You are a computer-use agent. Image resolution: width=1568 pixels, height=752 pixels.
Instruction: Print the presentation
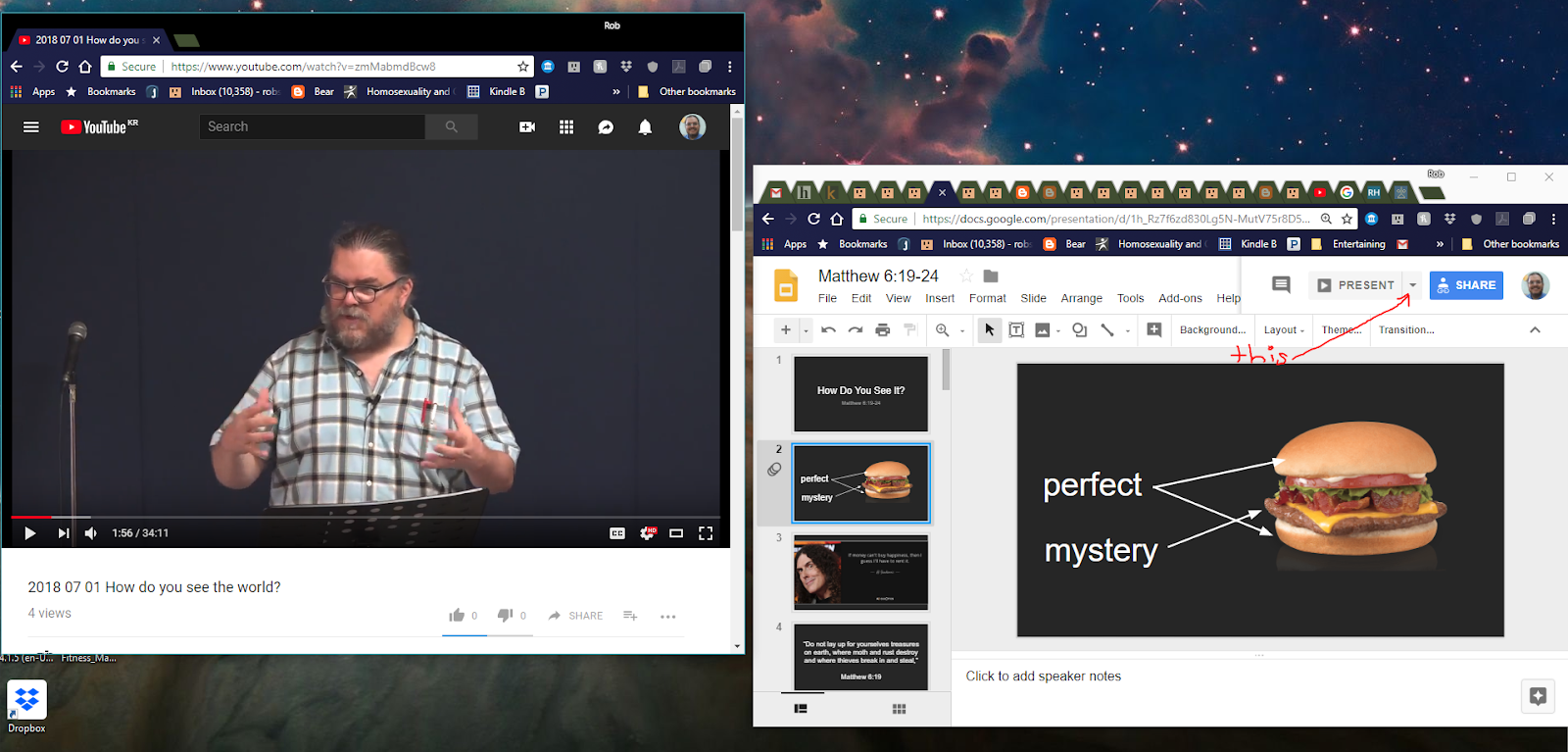(x=882, y=330)
